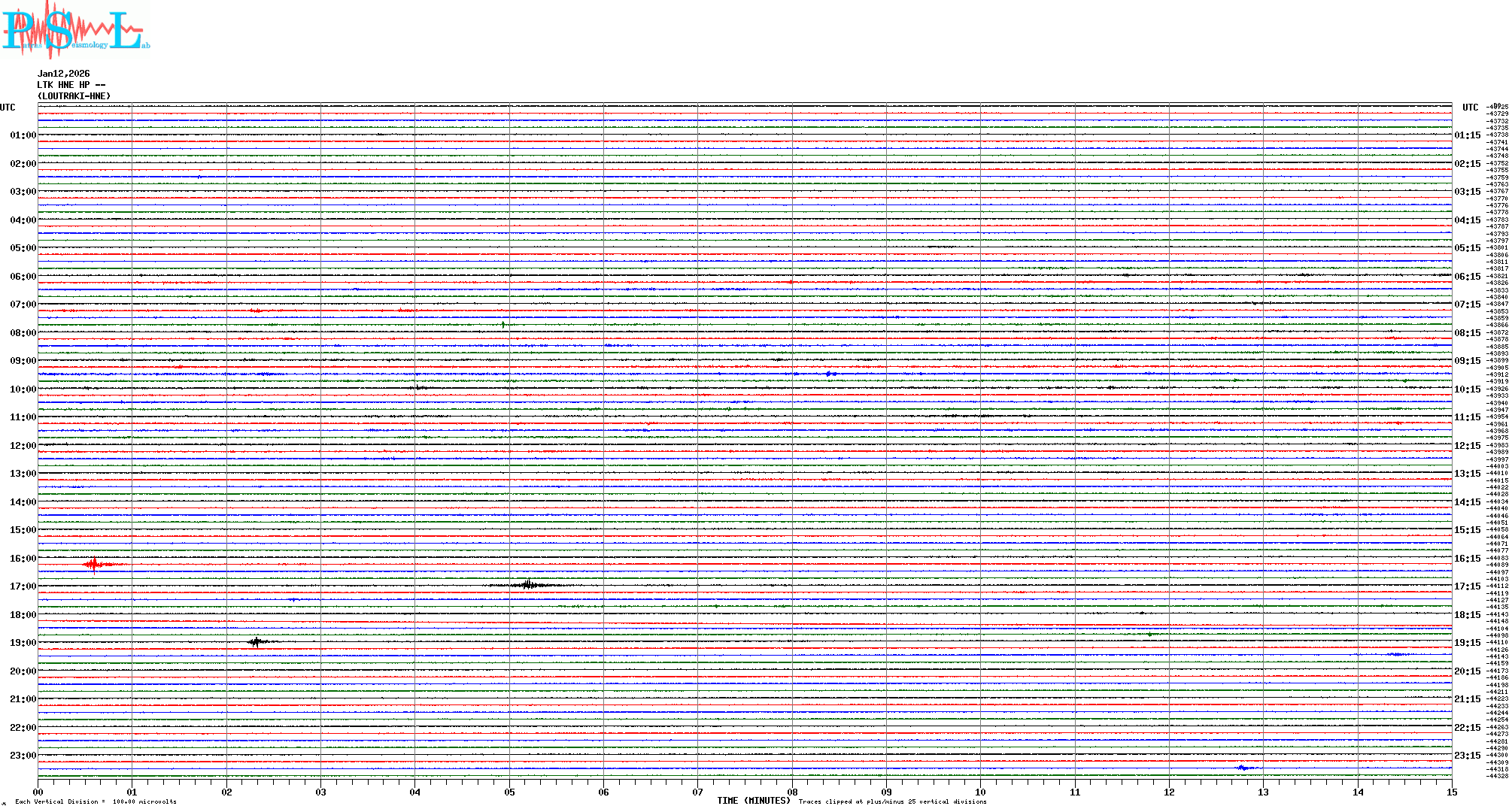The height and width of the screenshot is (812, 1512).
Task: Click the black event on the 17:00 trace
Action: pyautogui.click(x=528, y=584)
